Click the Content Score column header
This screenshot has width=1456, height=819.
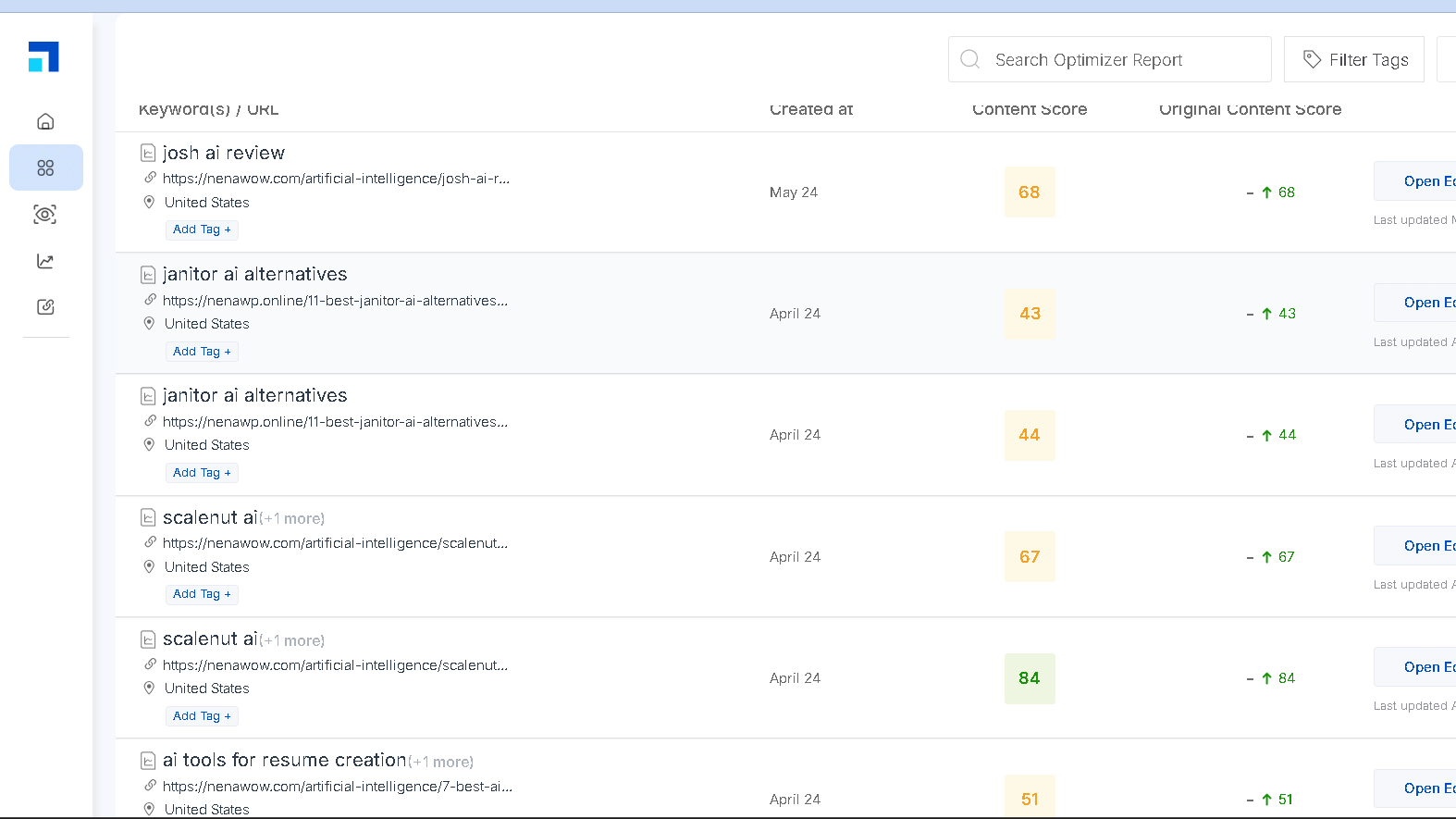click(1030, 109)
